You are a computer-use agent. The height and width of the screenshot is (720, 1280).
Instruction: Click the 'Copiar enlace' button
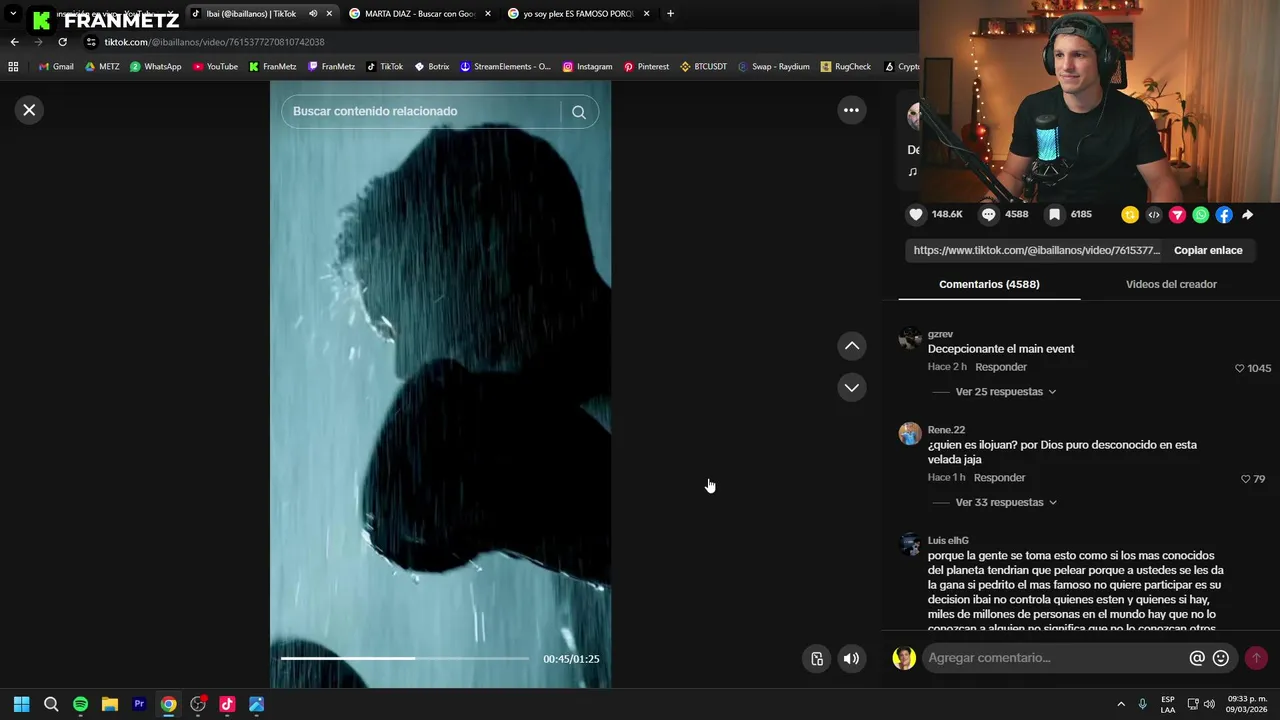(1208, 250)
